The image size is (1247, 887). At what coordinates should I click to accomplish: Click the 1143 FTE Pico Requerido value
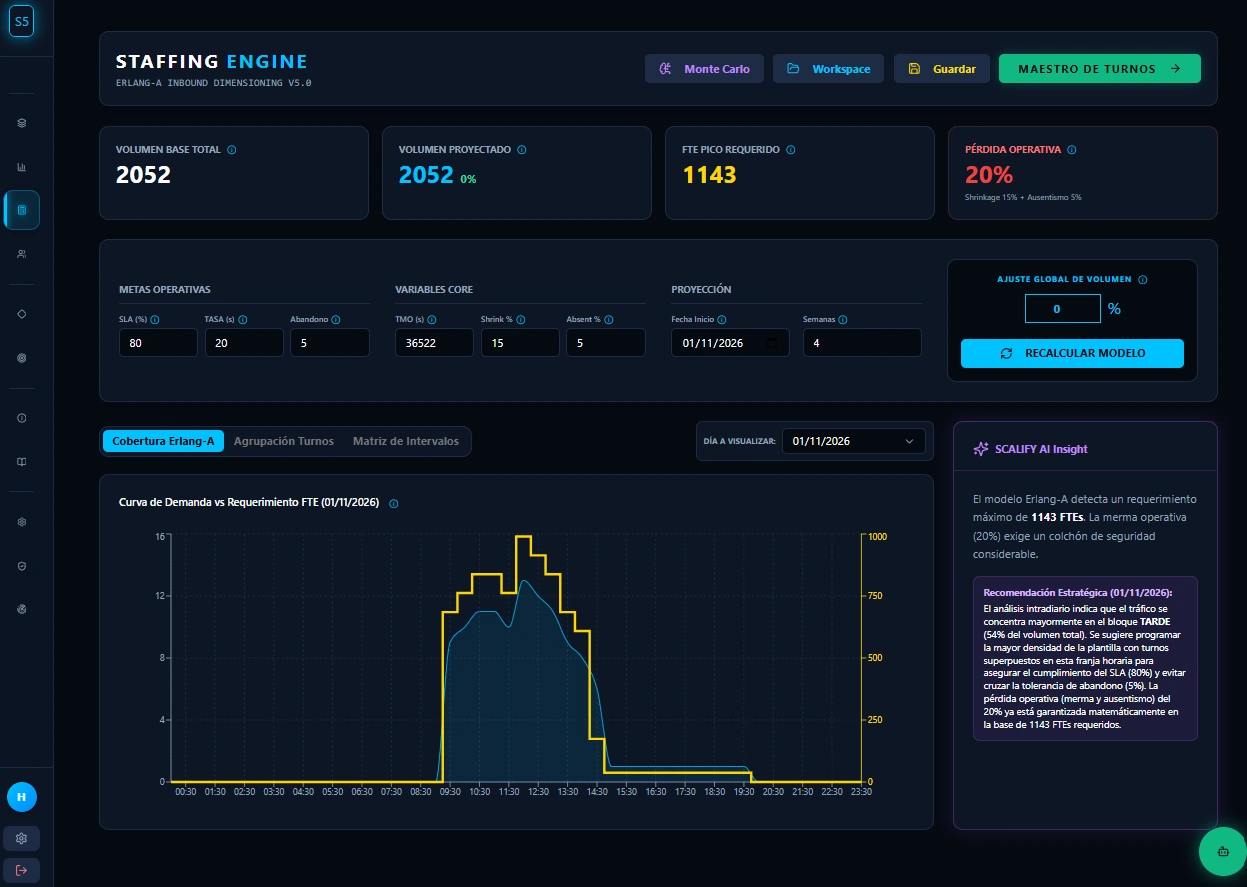tap(710, 175)
